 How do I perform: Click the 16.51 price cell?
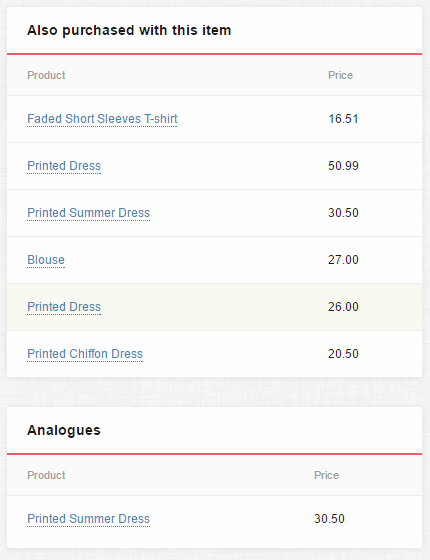tap(343, 119)
